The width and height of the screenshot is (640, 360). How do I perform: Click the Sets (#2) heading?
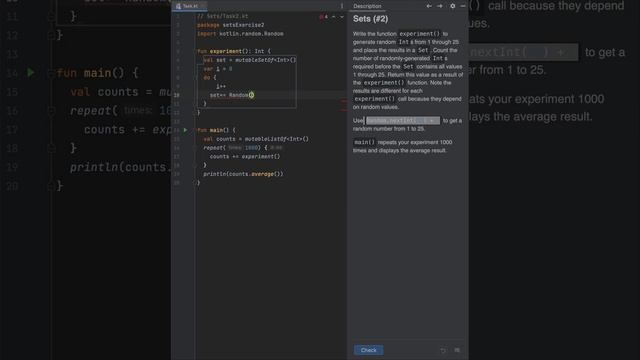371,19
